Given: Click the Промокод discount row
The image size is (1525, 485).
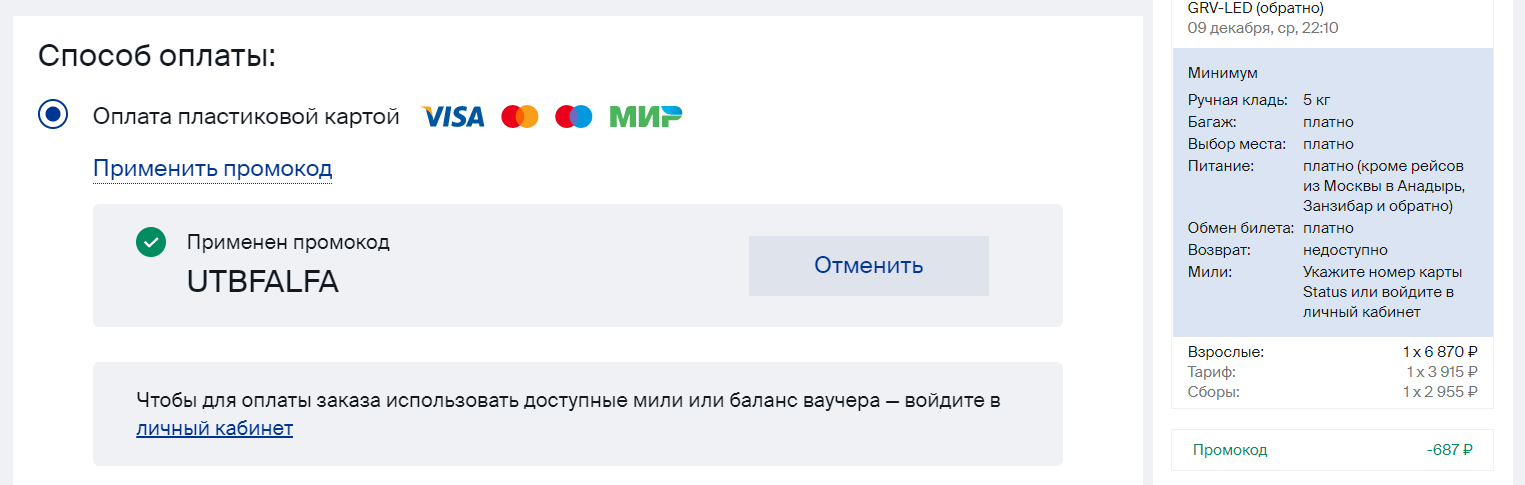Looking at the screenshot, I should tap(1332, 450).
